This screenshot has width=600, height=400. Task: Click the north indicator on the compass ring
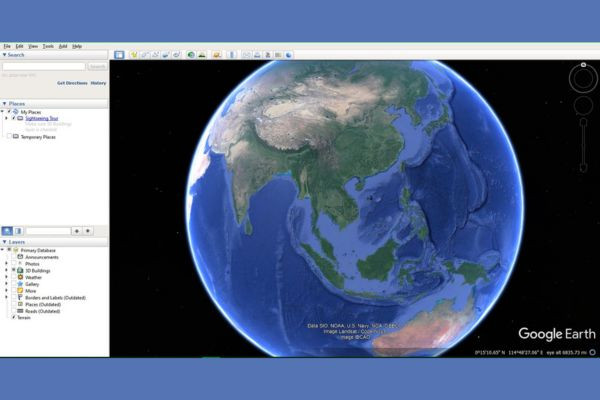pos(583,65)
